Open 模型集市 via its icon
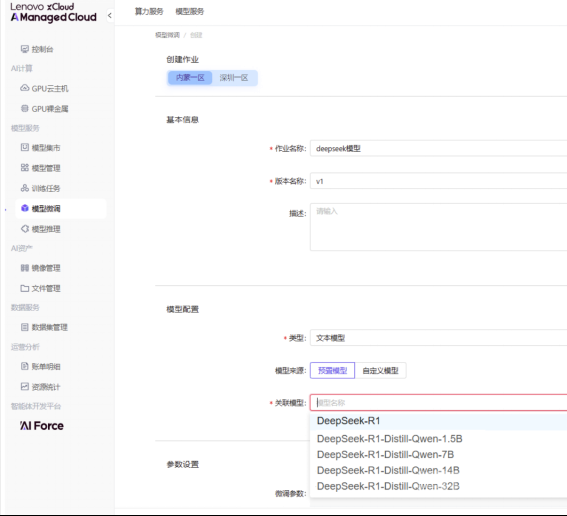 (x=25, y=147)
